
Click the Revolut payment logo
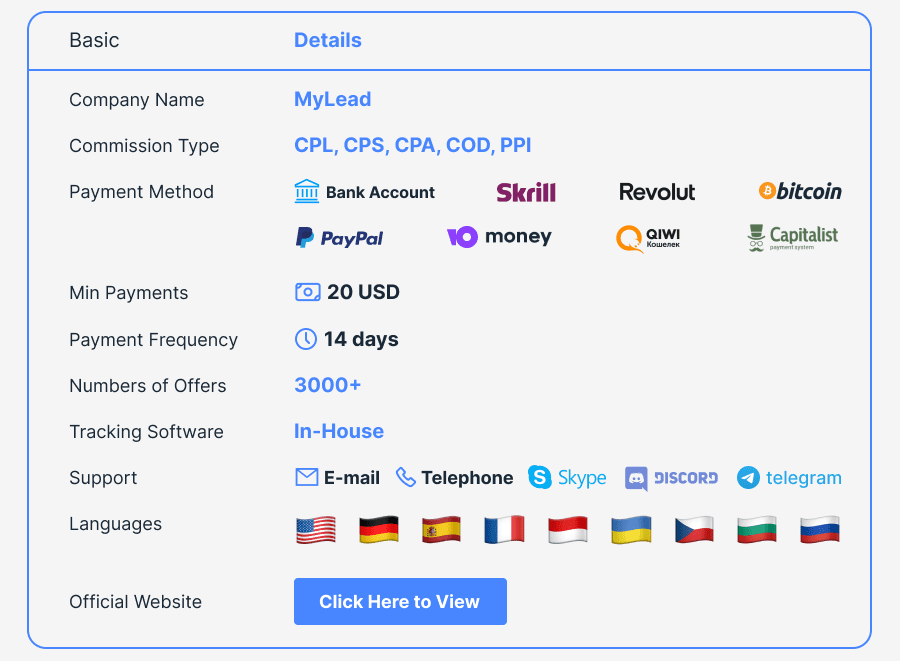click(x=657, y=192)
